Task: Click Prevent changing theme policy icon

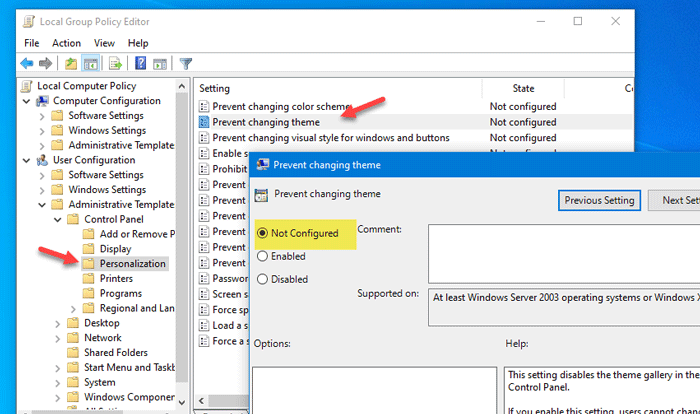Action: [204, 122]
